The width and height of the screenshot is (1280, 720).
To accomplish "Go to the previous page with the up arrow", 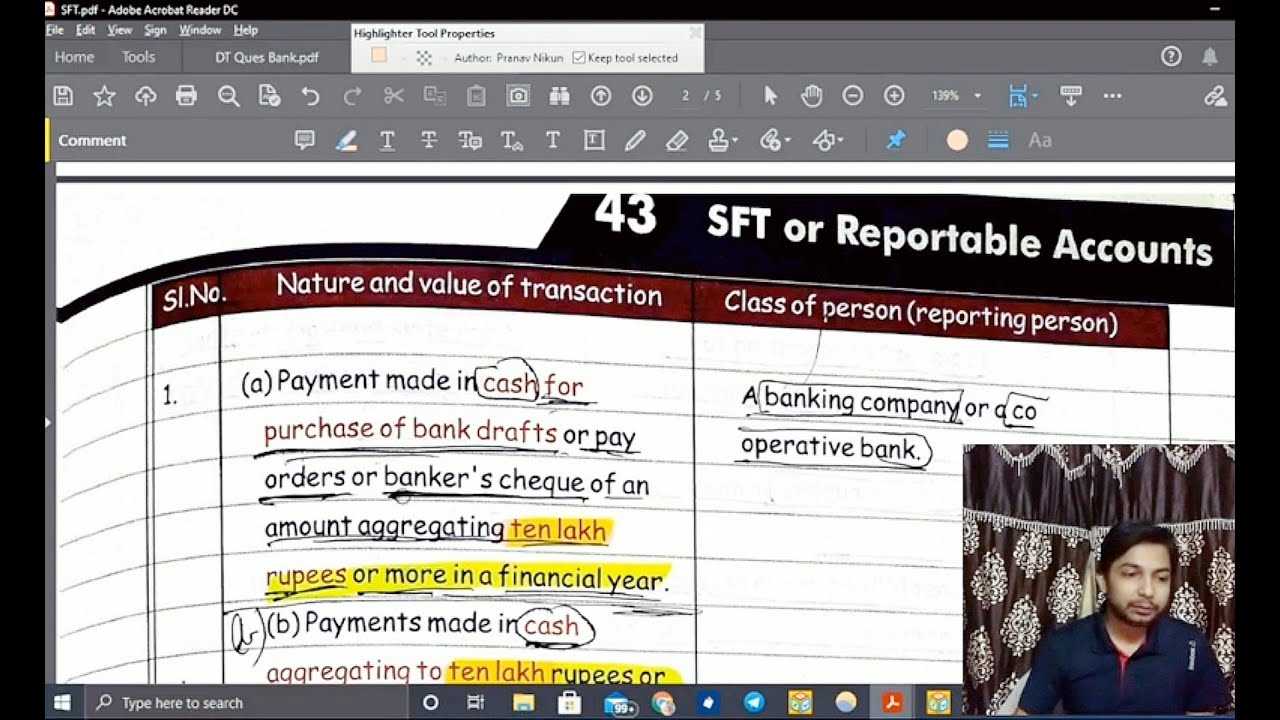I will 601,96.
